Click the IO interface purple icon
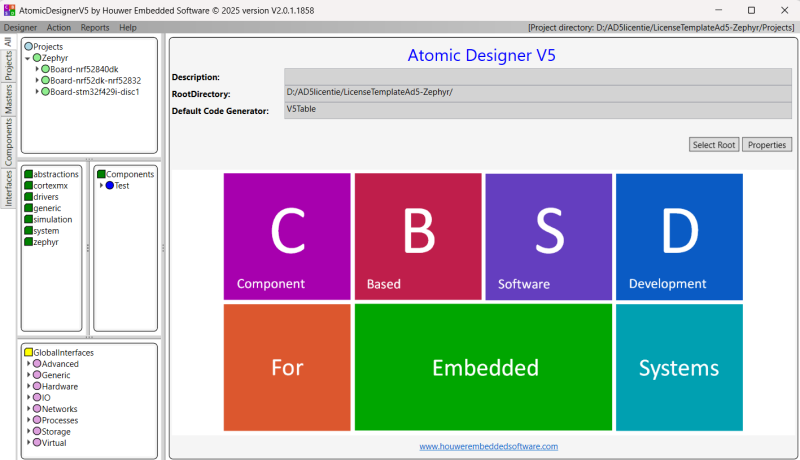 (37, 397)
